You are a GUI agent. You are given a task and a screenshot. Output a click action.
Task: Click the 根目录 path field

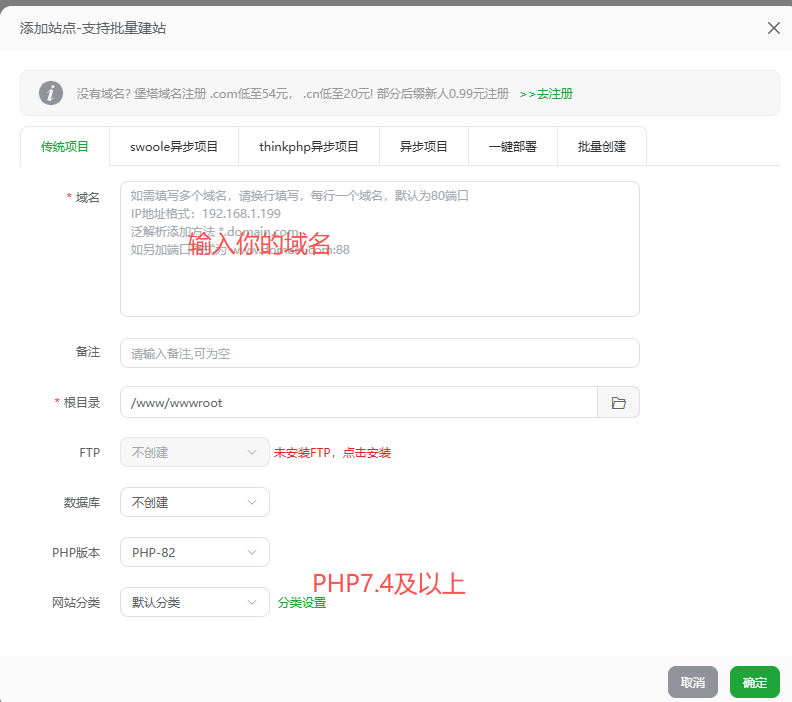click(x=358, y=402)
